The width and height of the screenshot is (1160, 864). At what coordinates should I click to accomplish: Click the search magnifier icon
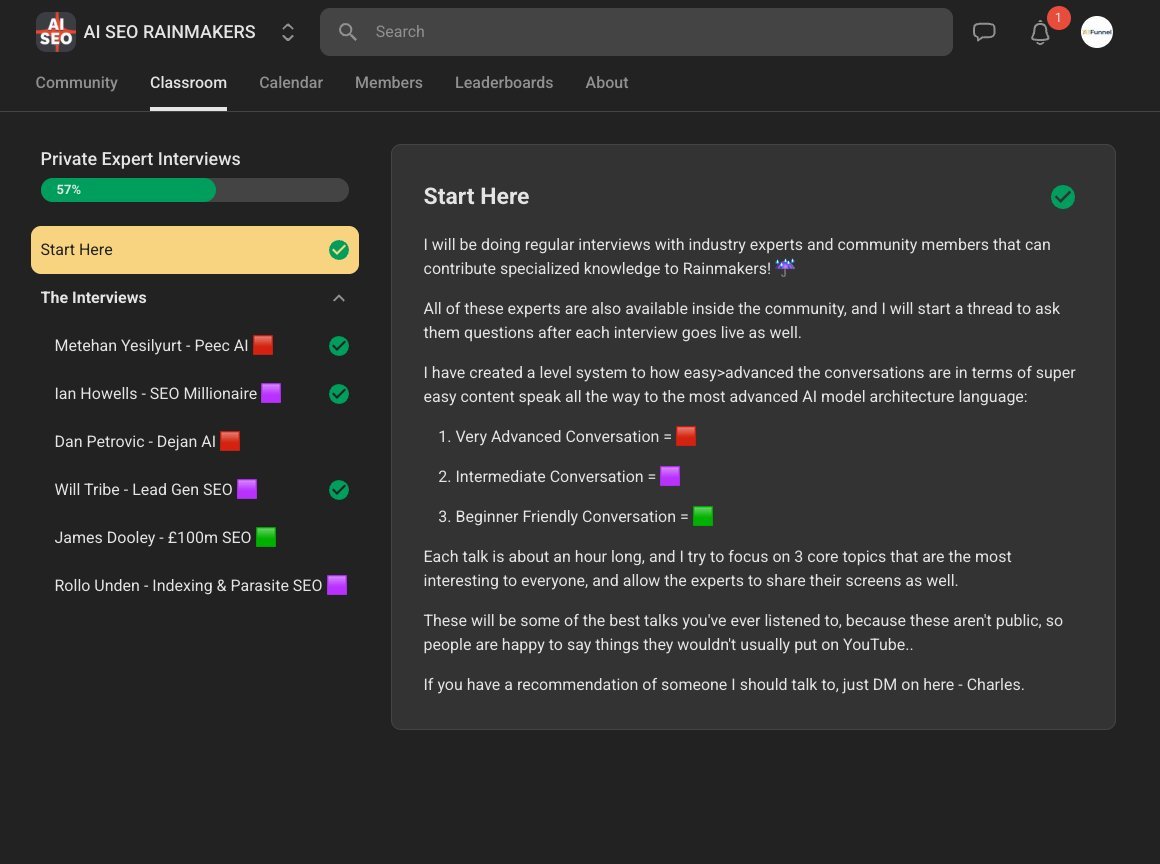pos(348,32)
